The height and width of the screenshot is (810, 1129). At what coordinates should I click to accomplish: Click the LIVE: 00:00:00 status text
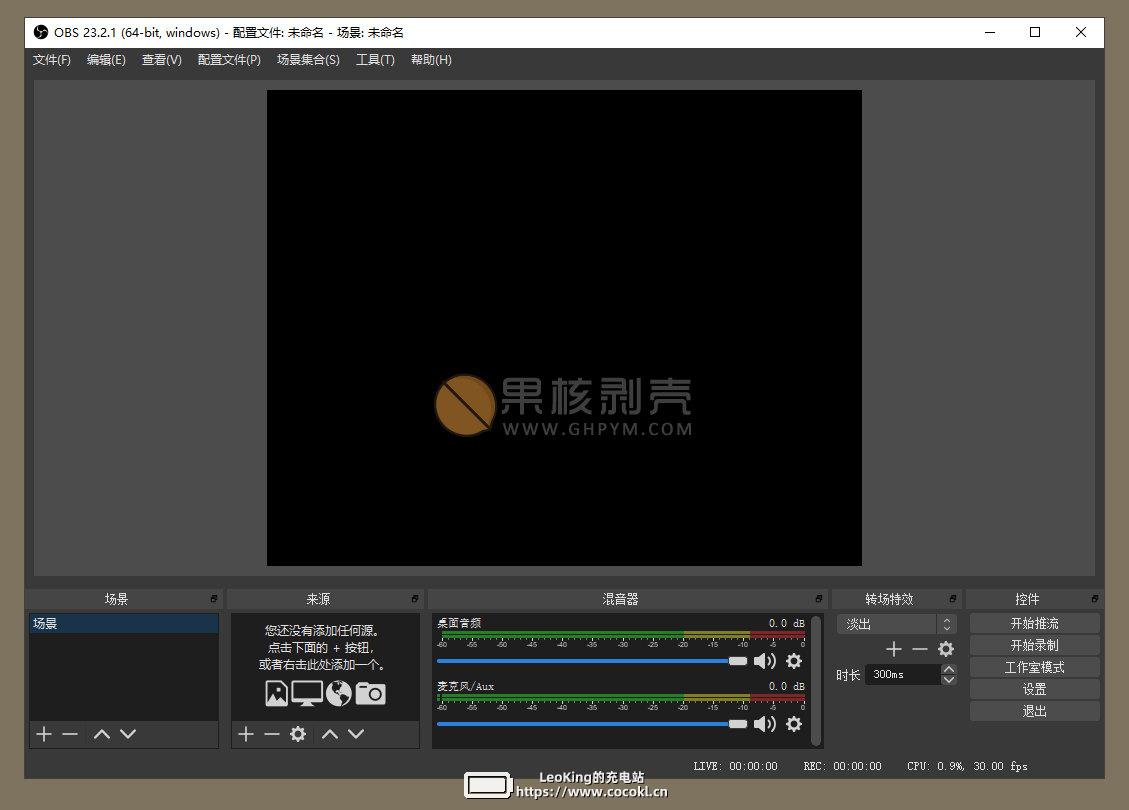click(735, 766)
